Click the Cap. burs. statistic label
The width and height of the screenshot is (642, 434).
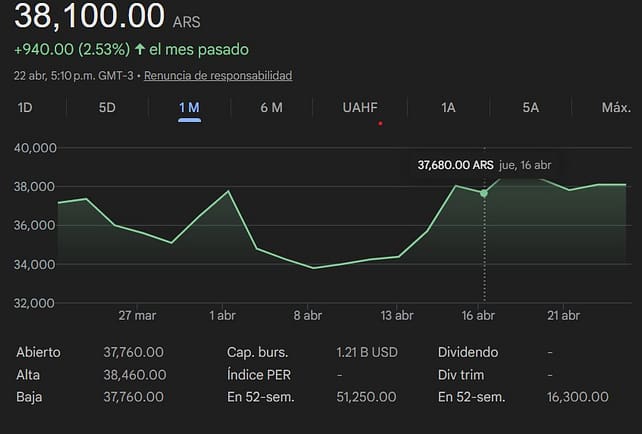(257, 352)
